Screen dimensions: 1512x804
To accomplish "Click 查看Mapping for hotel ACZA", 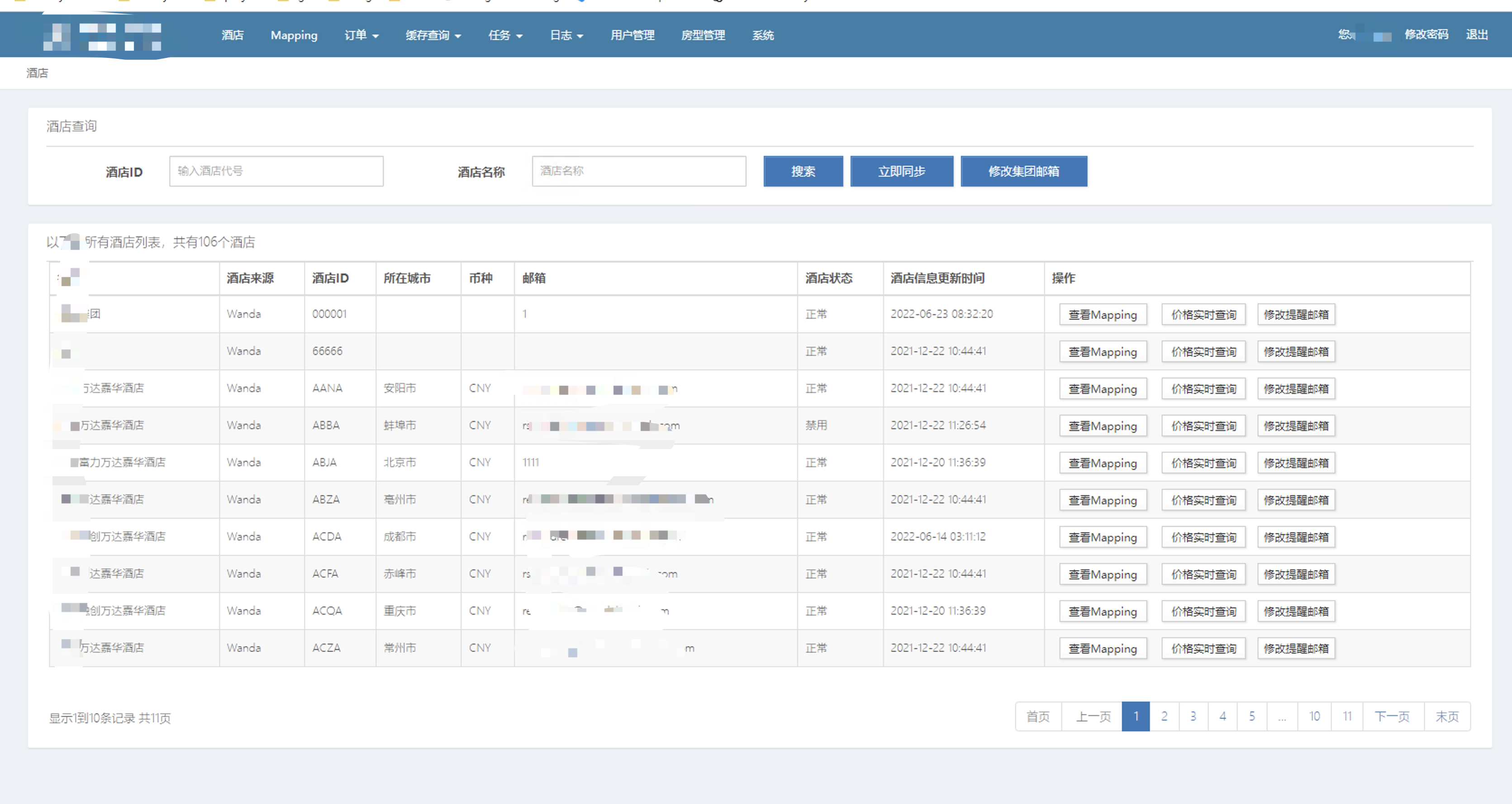I will point(1102,648).
